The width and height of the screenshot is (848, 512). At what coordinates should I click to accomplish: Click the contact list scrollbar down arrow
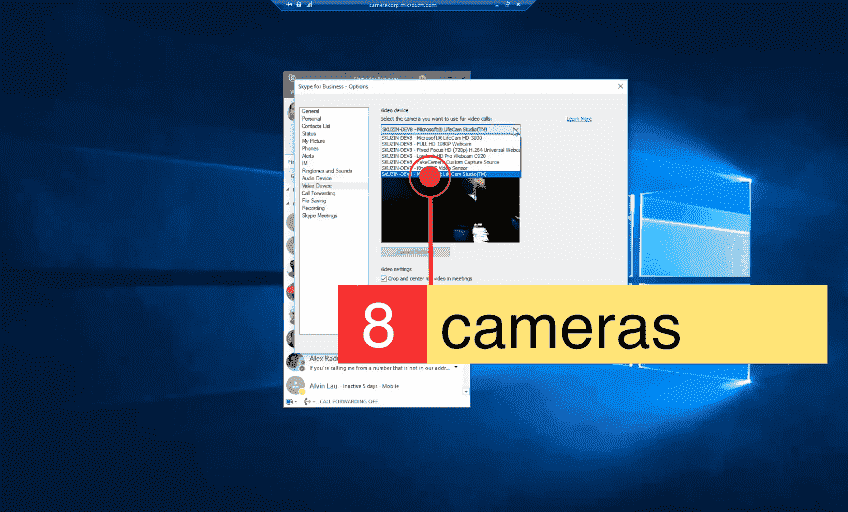(466, 391)
